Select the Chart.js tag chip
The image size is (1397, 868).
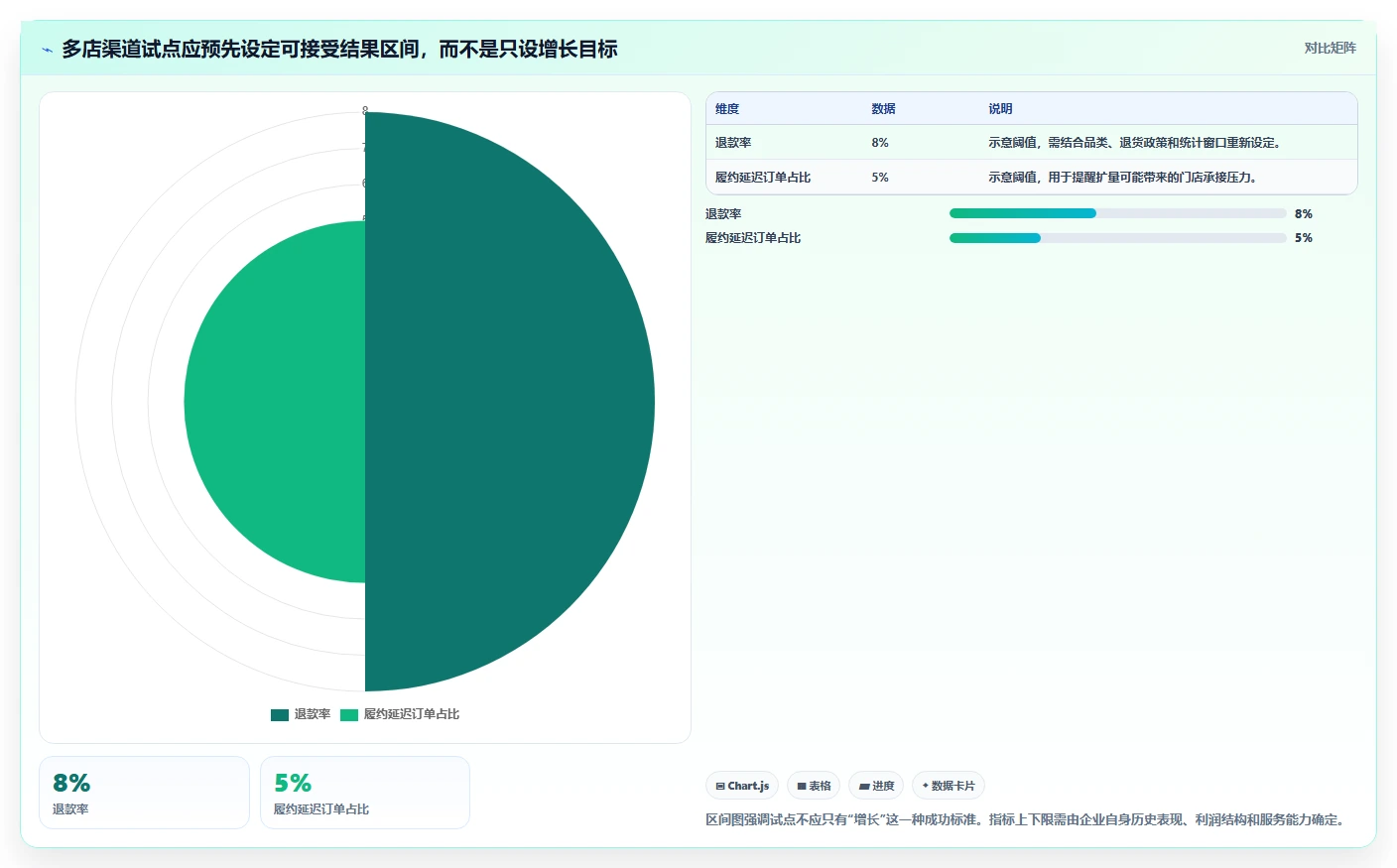(742, 786)
